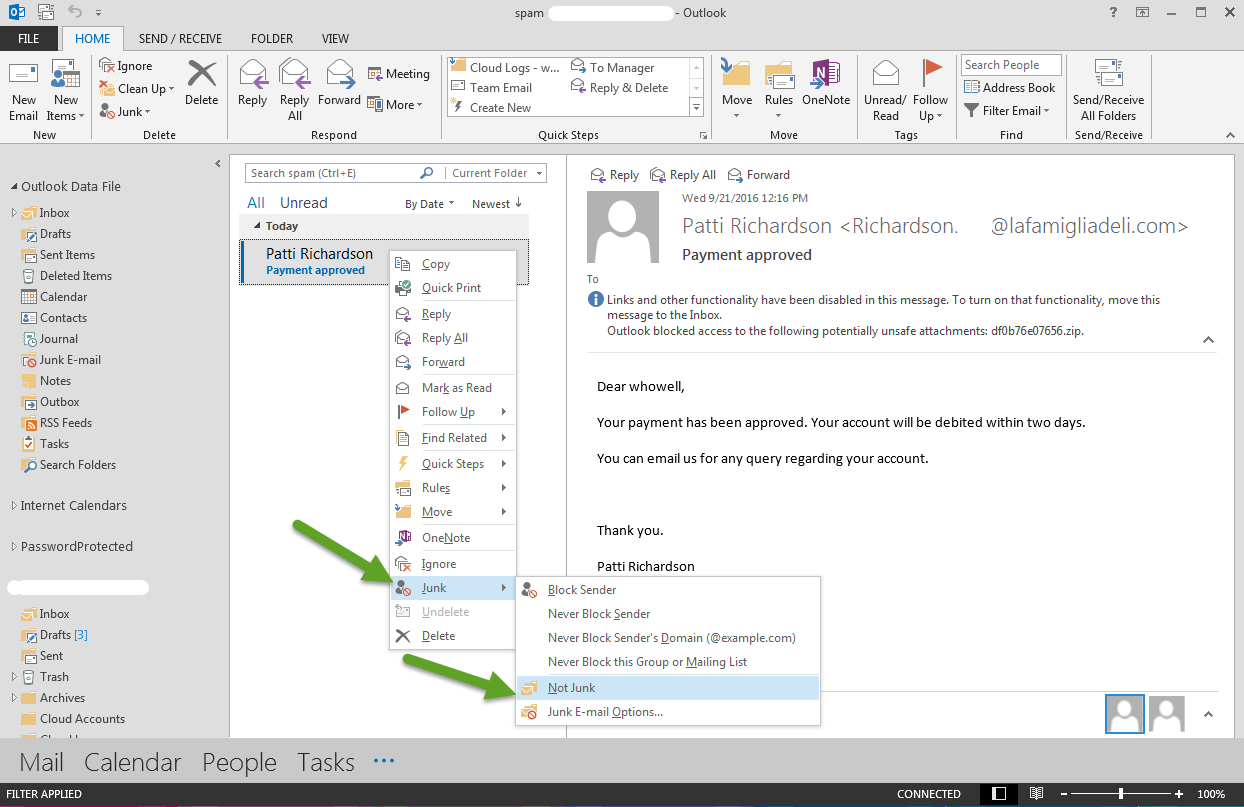Open the Address Book
Screen dimensions: 1244x807
click(1010, 88)
